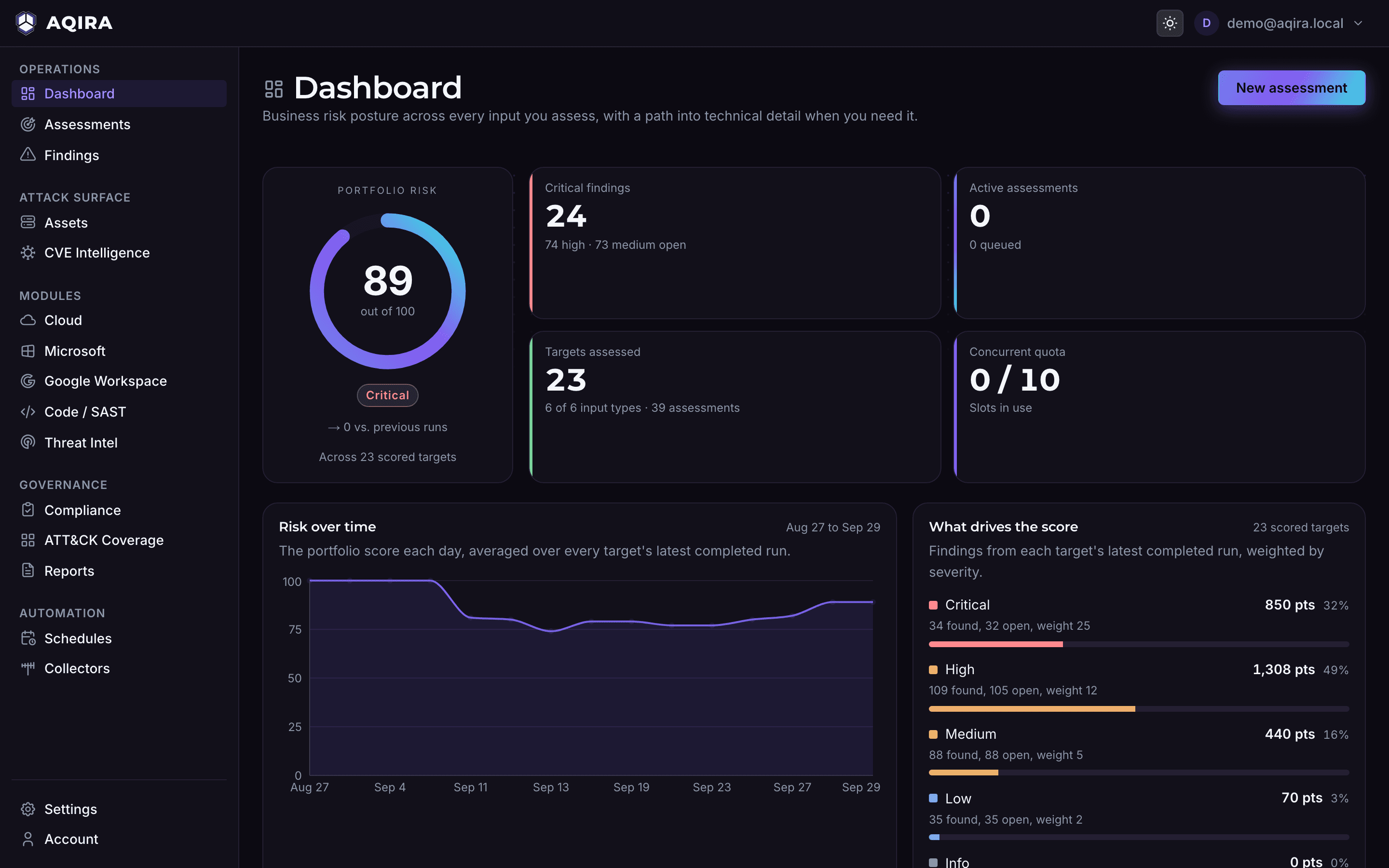Viewport: 1389px width, 868px height.
Task: Click the user avatar with letter D
Action: [1206, 23]
